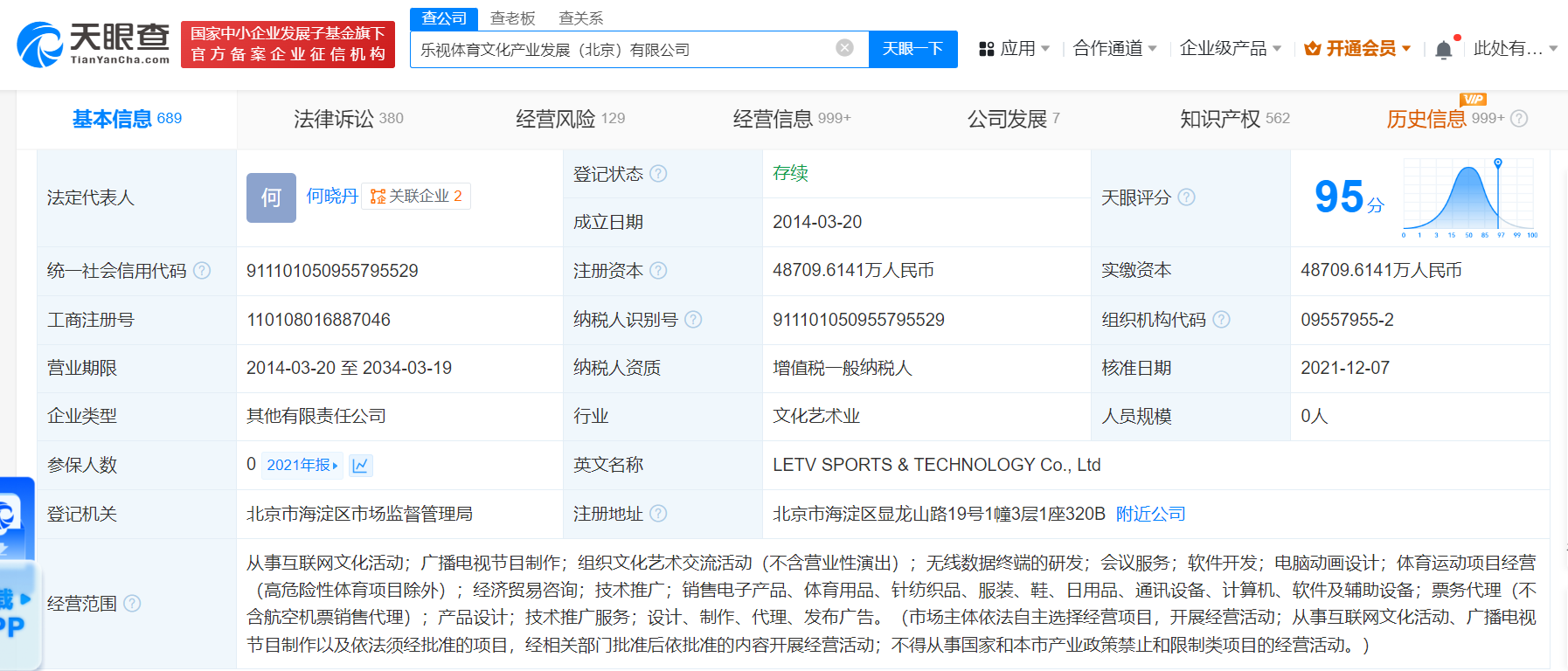Switch to the 基本信息 tab
The width and height of the screenshot is (1568, 671).
127,119
